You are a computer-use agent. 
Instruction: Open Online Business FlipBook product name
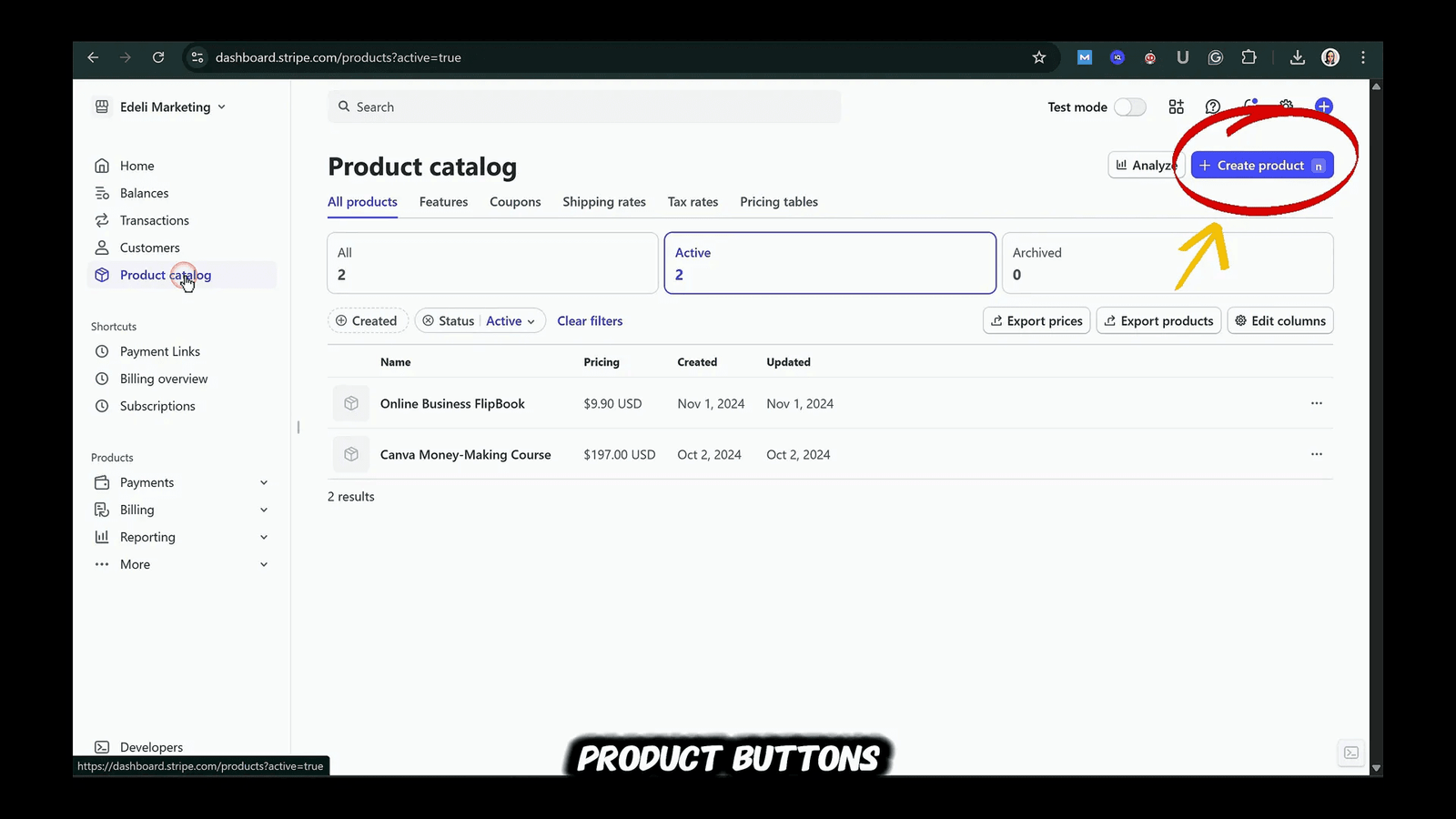[452, 403]
